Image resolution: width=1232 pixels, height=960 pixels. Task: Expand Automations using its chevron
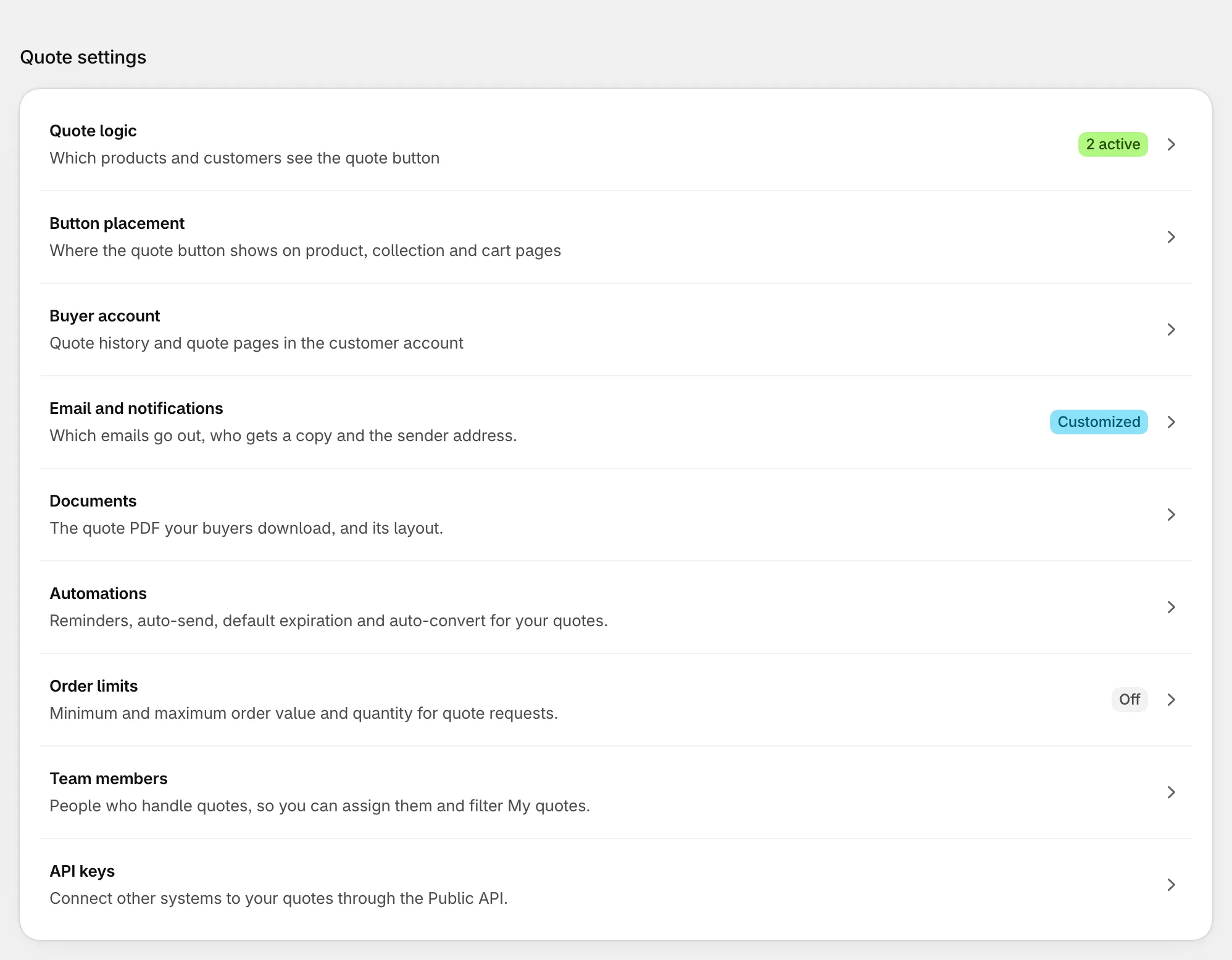pyautogui.click(x=1171, y=607)
